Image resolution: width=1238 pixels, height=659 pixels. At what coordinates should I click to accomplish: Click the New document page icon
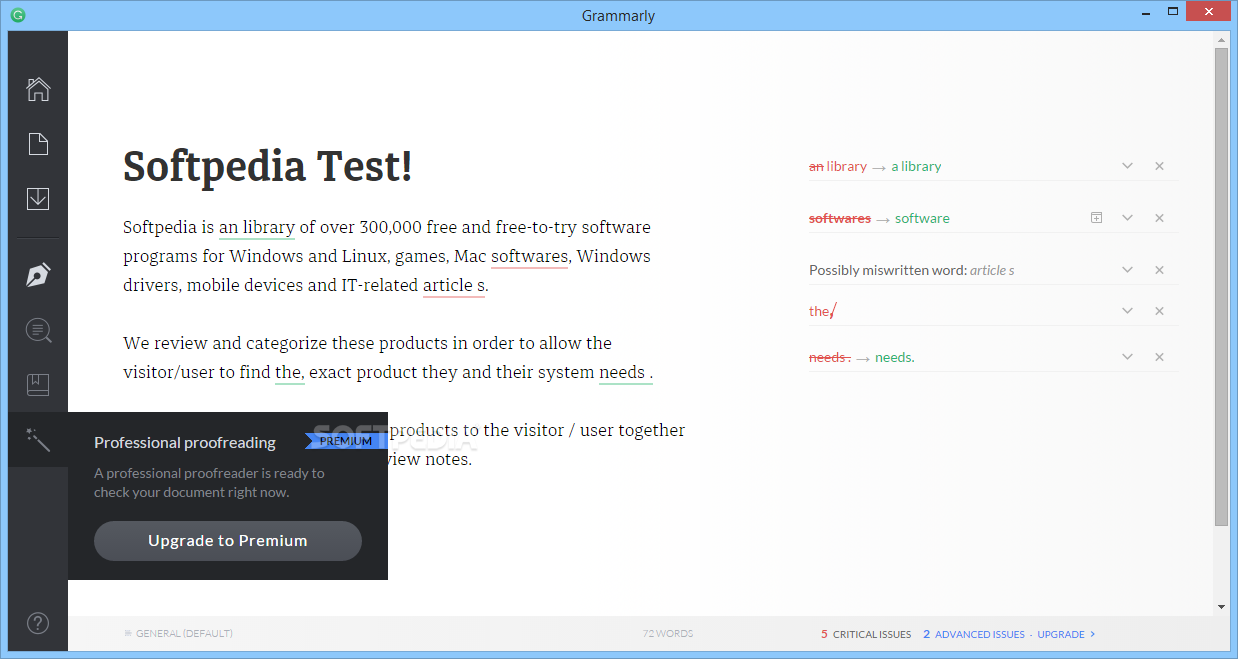click(38, 144)
